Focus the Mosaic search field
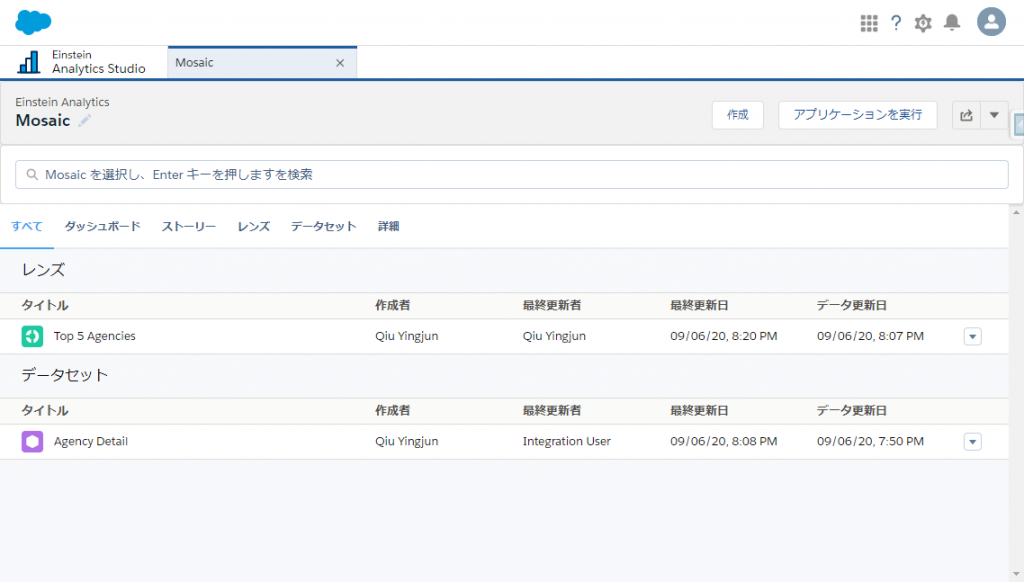The width and height of the screenshot is (1024, 582). (511, 174)
